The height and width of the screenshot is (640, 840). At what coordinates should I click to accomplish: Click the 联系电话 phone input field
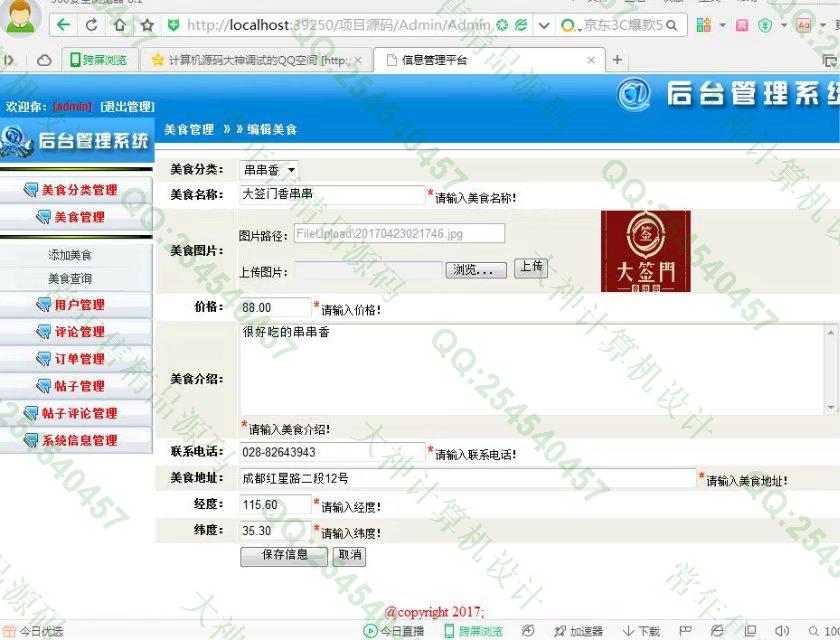(333, 452)
